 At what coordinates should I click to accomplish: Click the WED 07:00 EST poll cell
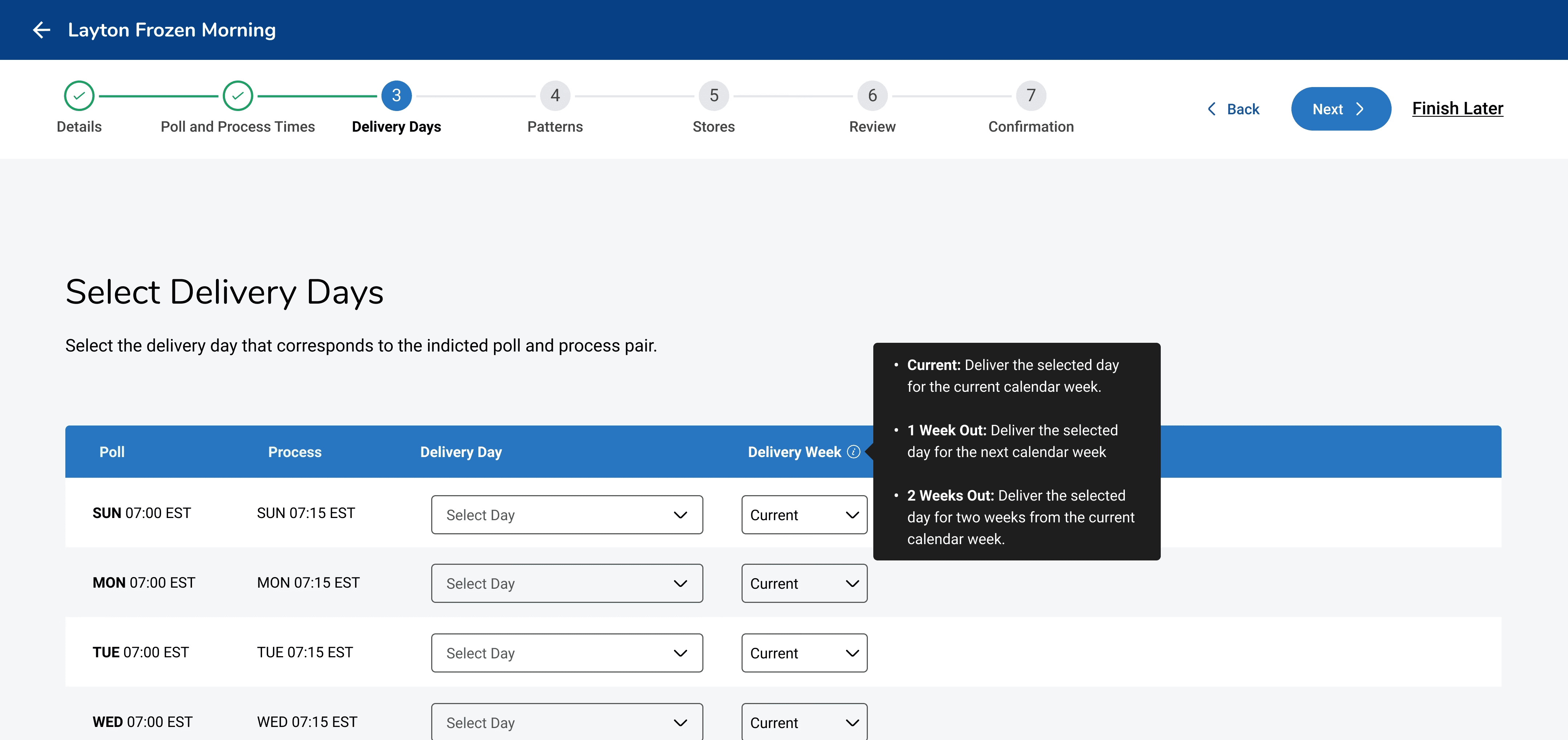click(142, 722)
